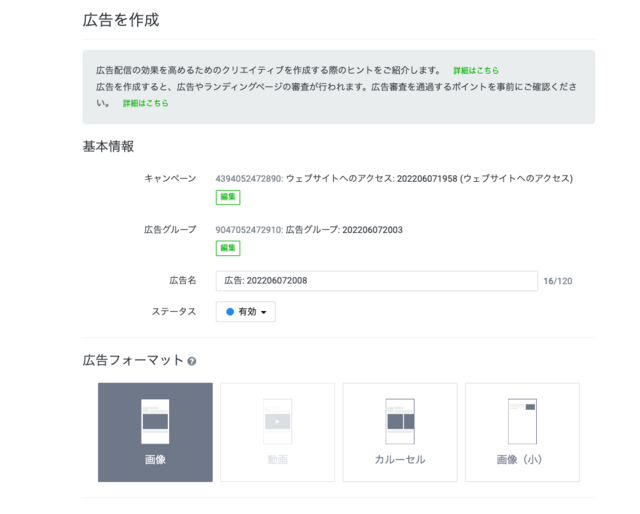The image size is (640, 514).
Task: Click 編集 button under キャンペーン
Action: (228, 197)
